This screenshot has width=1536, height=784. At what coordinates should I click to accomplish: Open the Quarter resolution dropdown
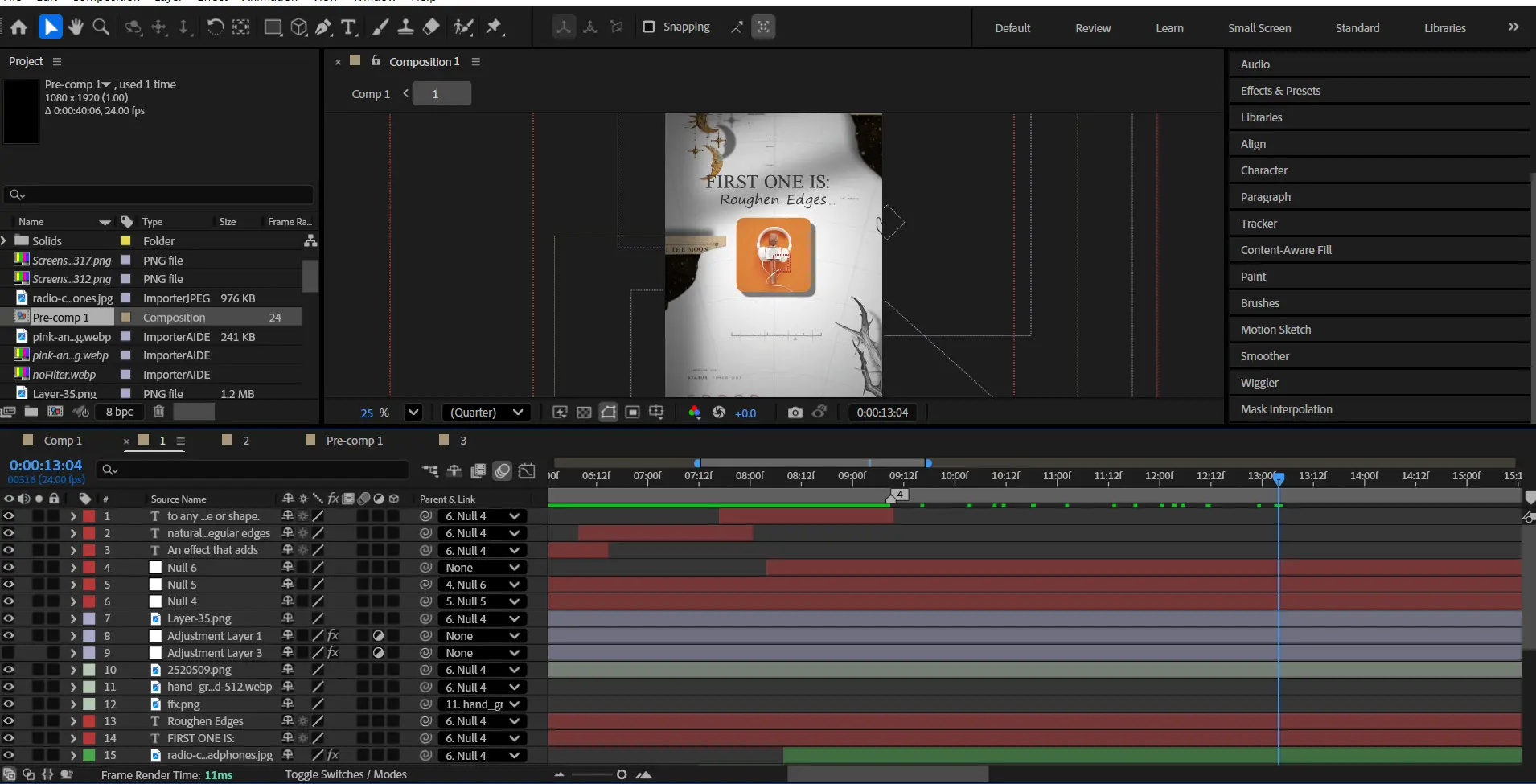pyautogui.click(x=487, y=413)
